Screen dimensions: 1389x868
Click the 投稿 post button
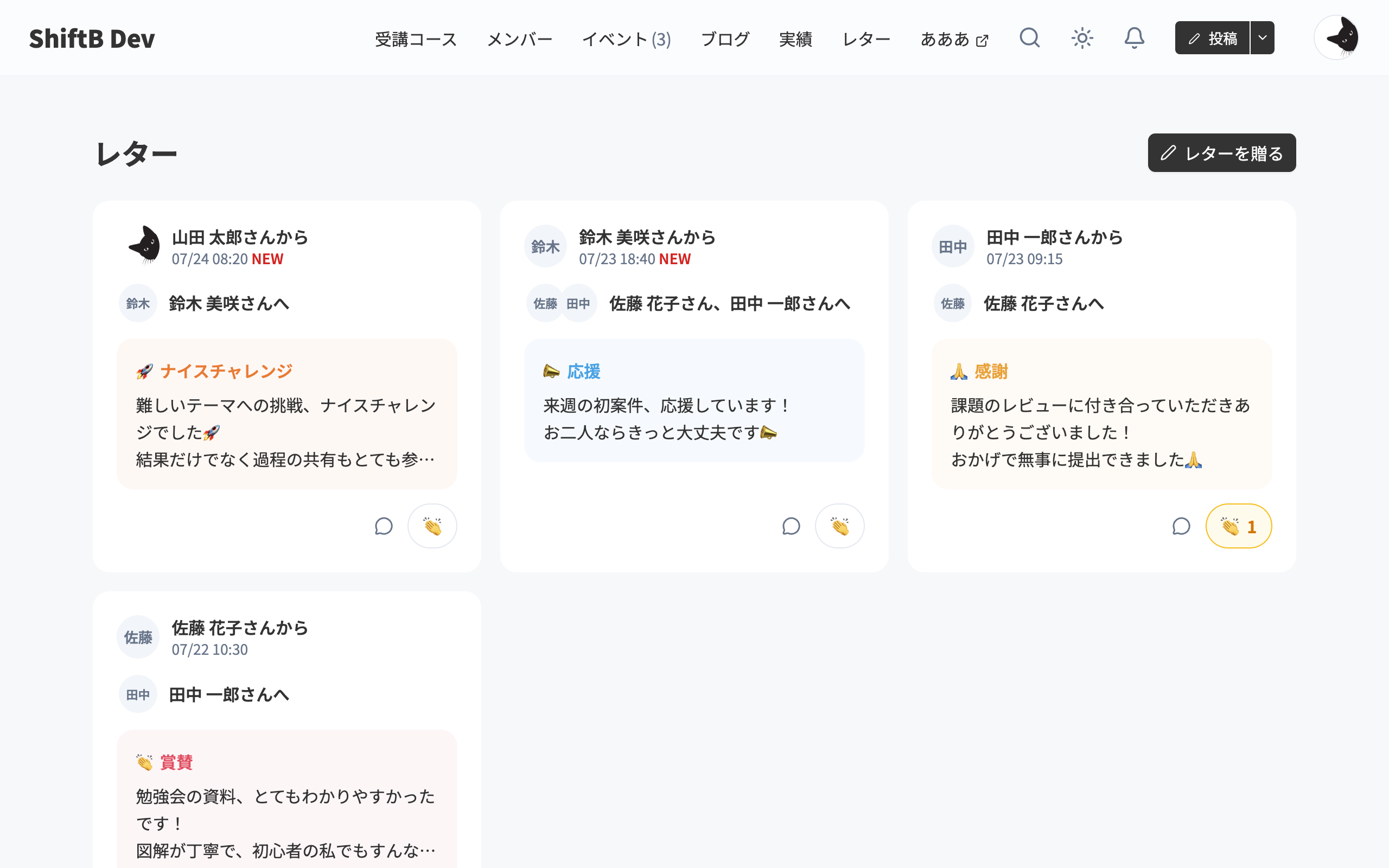click(1212, 38)
